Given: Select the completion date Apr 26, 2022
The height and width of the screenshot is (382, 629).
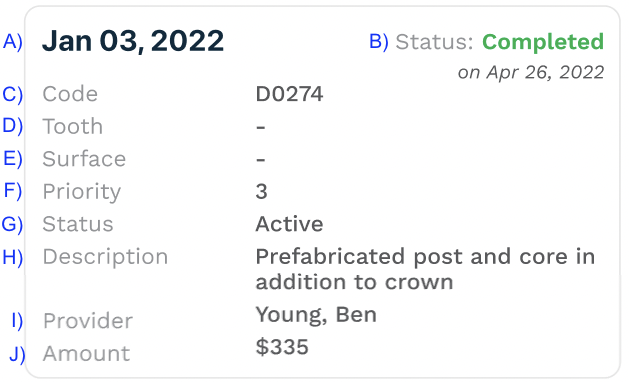Looking at the screenshot, I should click(x=545, y=73).
